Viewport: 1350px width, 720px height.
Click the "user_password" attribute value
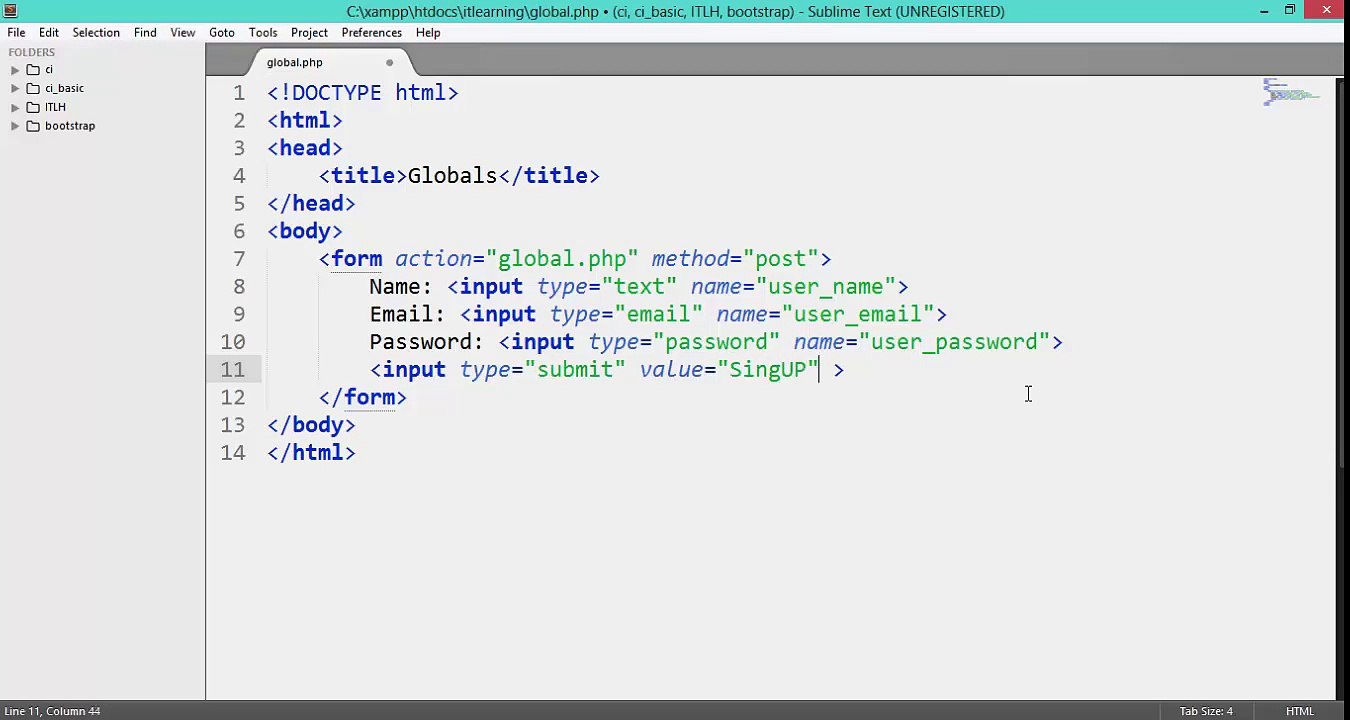click(x=954, y=342)
